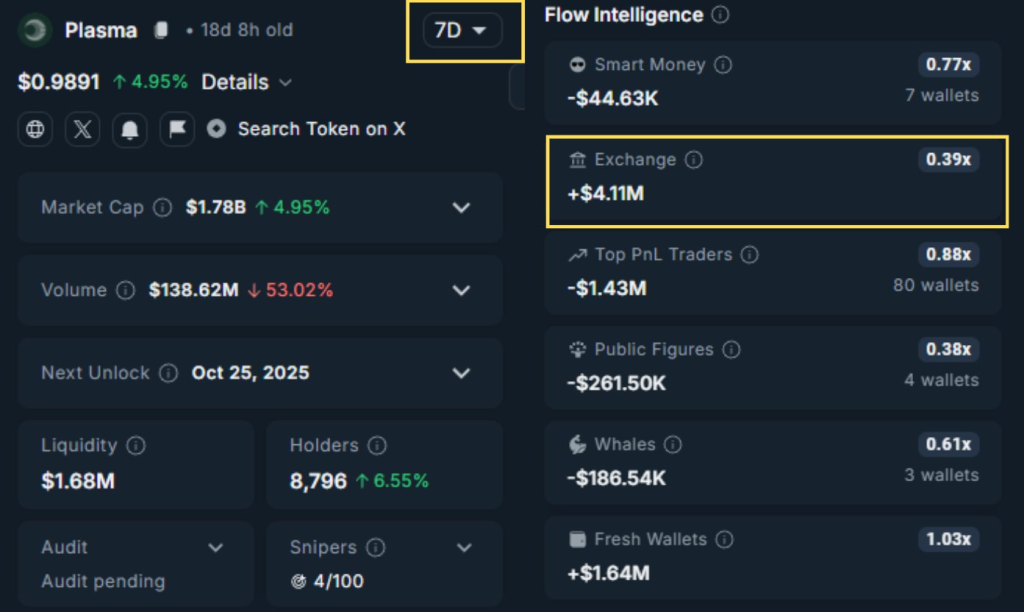
Task: Expand the Market Cap row
Action: tap(461, 208)
